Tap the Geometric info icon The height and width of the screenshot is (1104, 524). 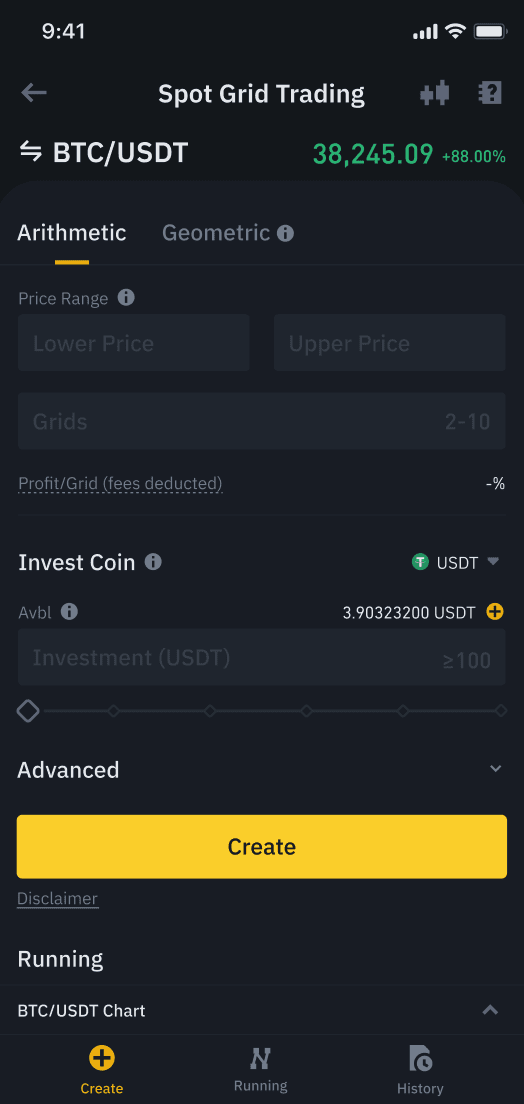(285, 233)
